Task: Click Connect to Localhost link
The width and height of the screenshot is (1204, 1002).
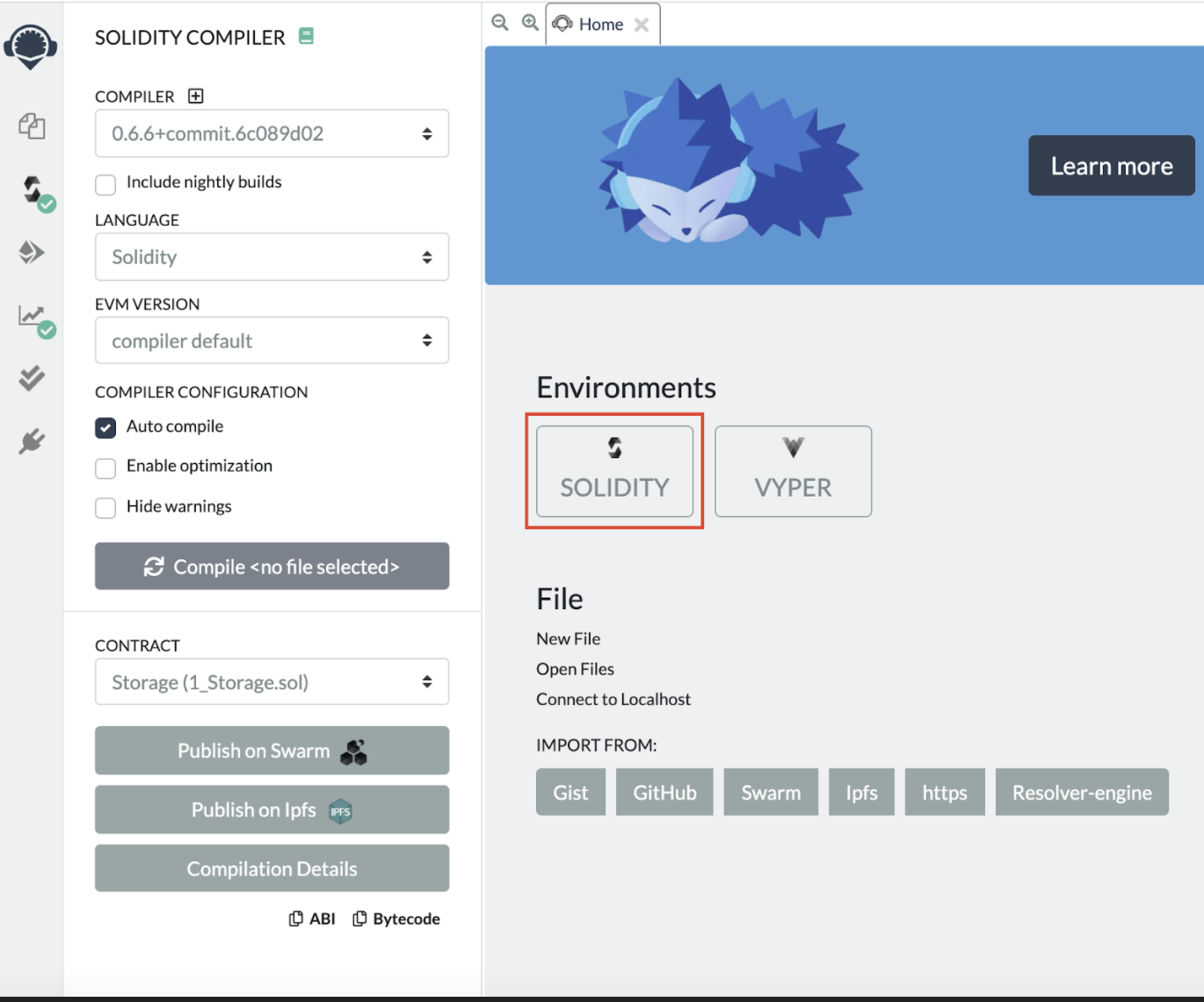Action: 613,699
